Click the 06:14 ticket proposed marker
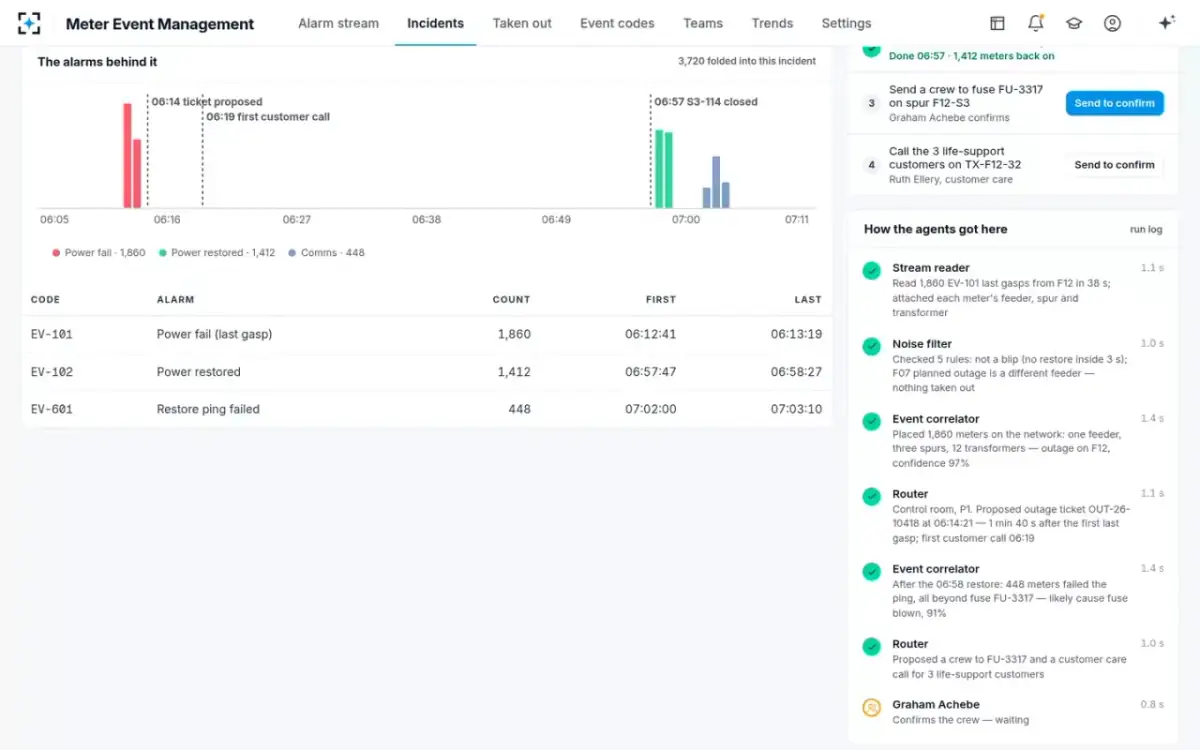1200x750 pixels. coord(207,102)
